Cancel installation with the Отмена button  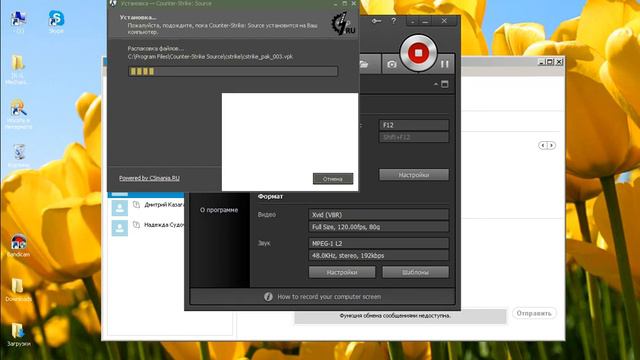coord(333,179)
